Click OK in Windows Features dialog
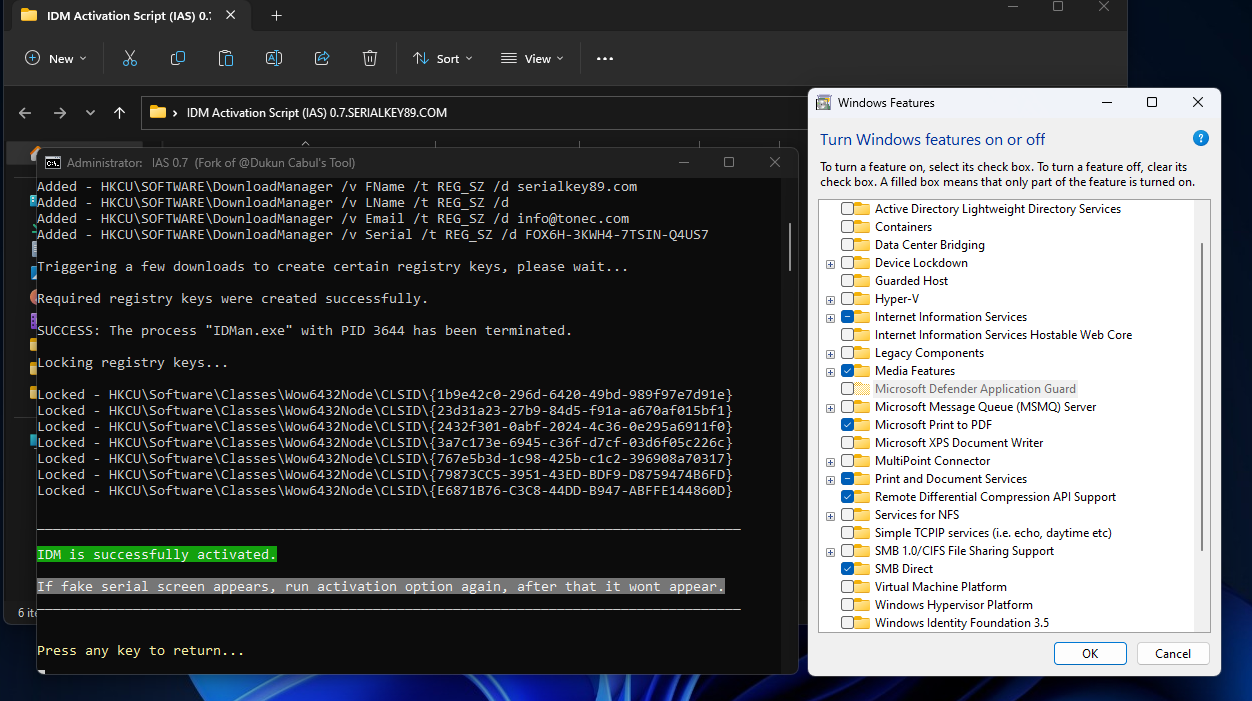This screenshot has height=701, width=1252. point(1090,653)
